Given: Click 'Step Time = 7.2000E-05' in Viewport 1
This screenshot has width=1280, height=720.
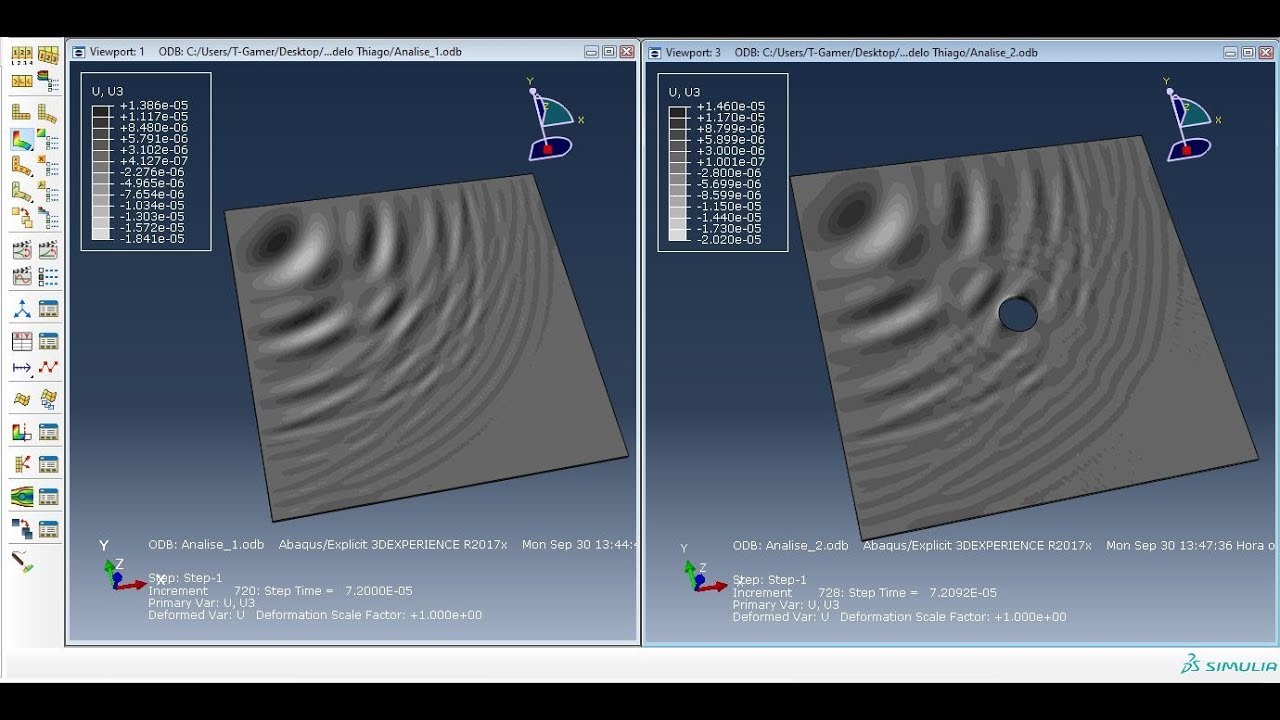Looking at the screenshot, I should [x=338, y=591].
